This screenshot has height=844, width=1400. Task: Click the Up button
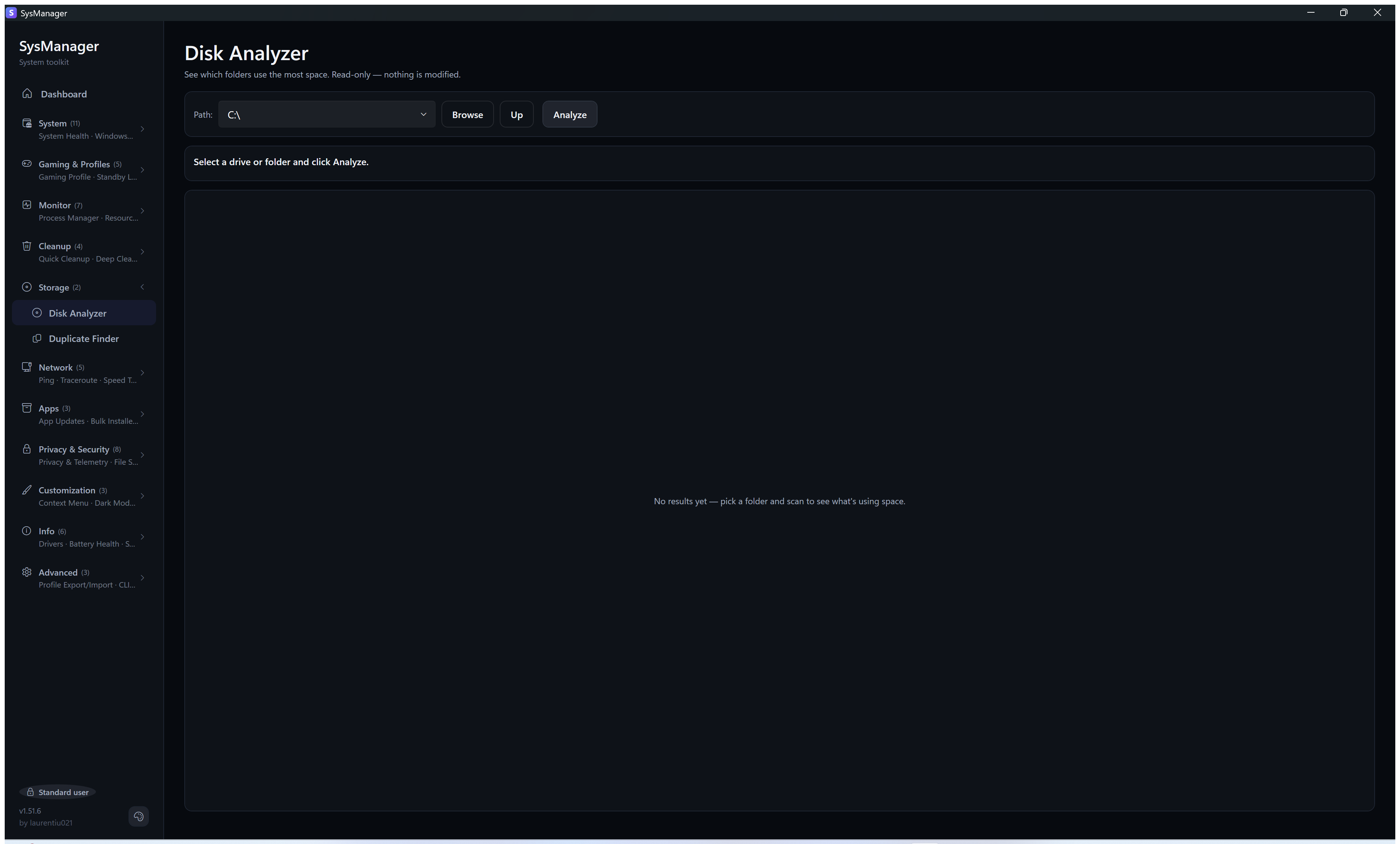click(x=516, y=114)
